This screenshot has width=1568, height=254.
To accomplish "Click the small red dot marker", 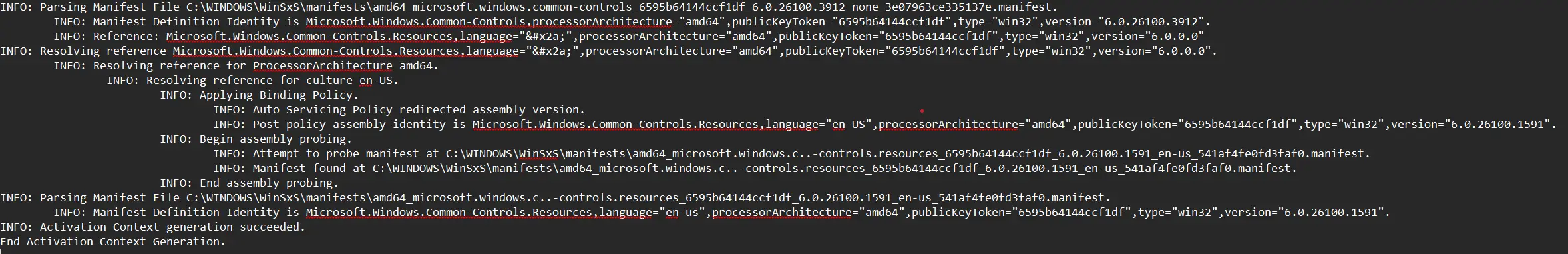I will click(922, 111).
